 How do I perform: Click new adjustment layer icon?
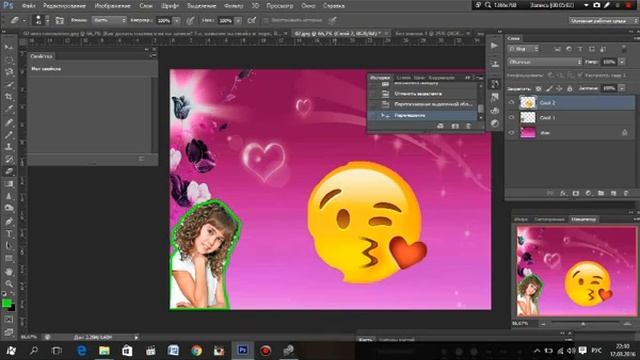point(588,193)
